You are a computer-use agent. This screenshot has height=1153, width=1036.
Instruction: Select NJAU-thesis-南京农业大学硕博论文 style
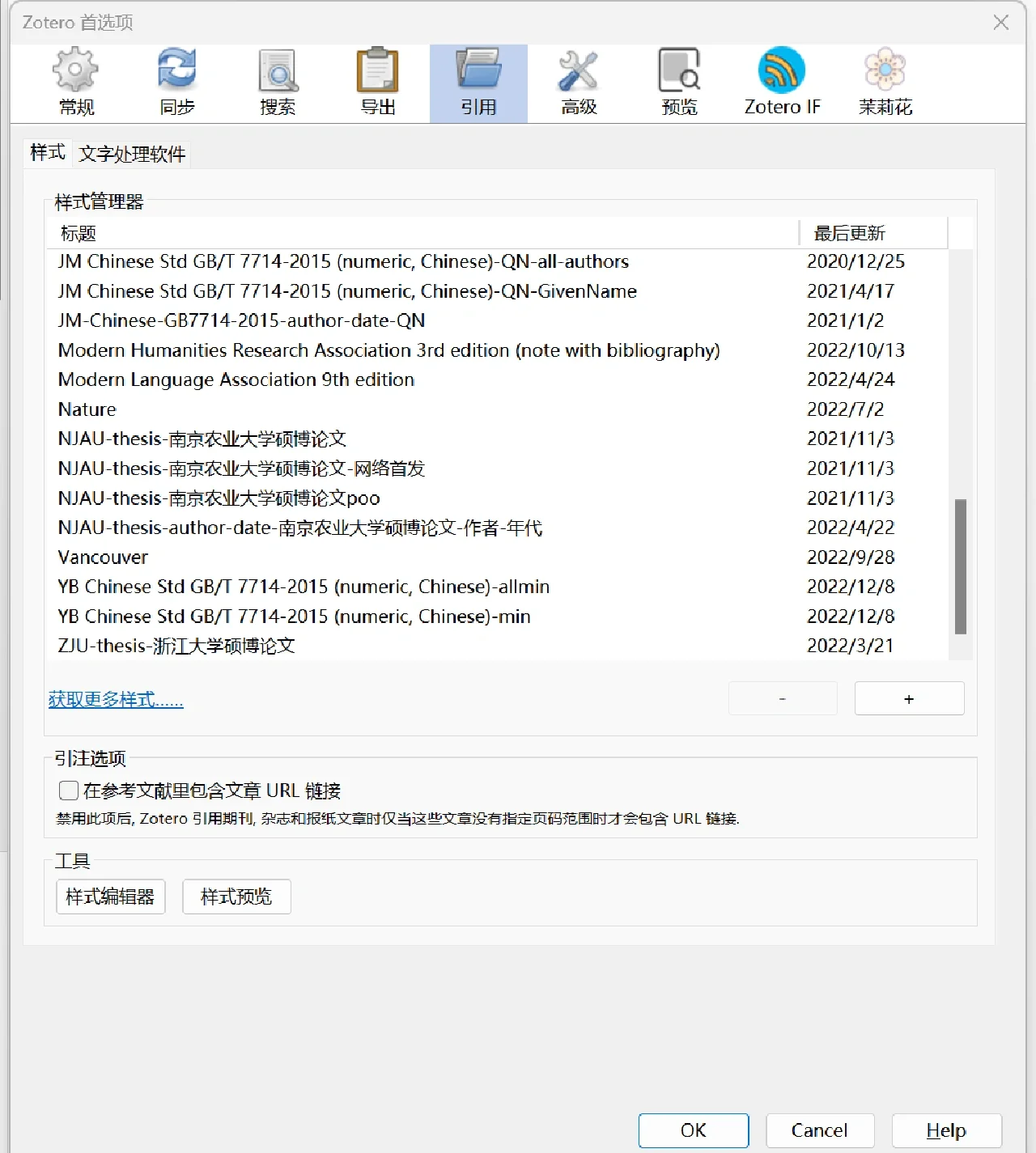pos(497,439)
